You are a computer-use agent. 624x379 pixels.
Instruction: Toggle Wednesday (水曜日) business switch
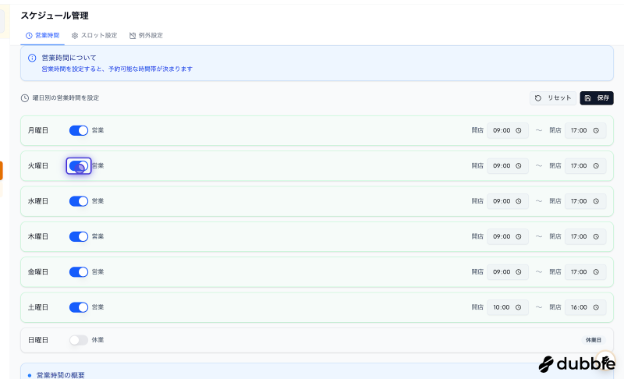coord(78,201)
